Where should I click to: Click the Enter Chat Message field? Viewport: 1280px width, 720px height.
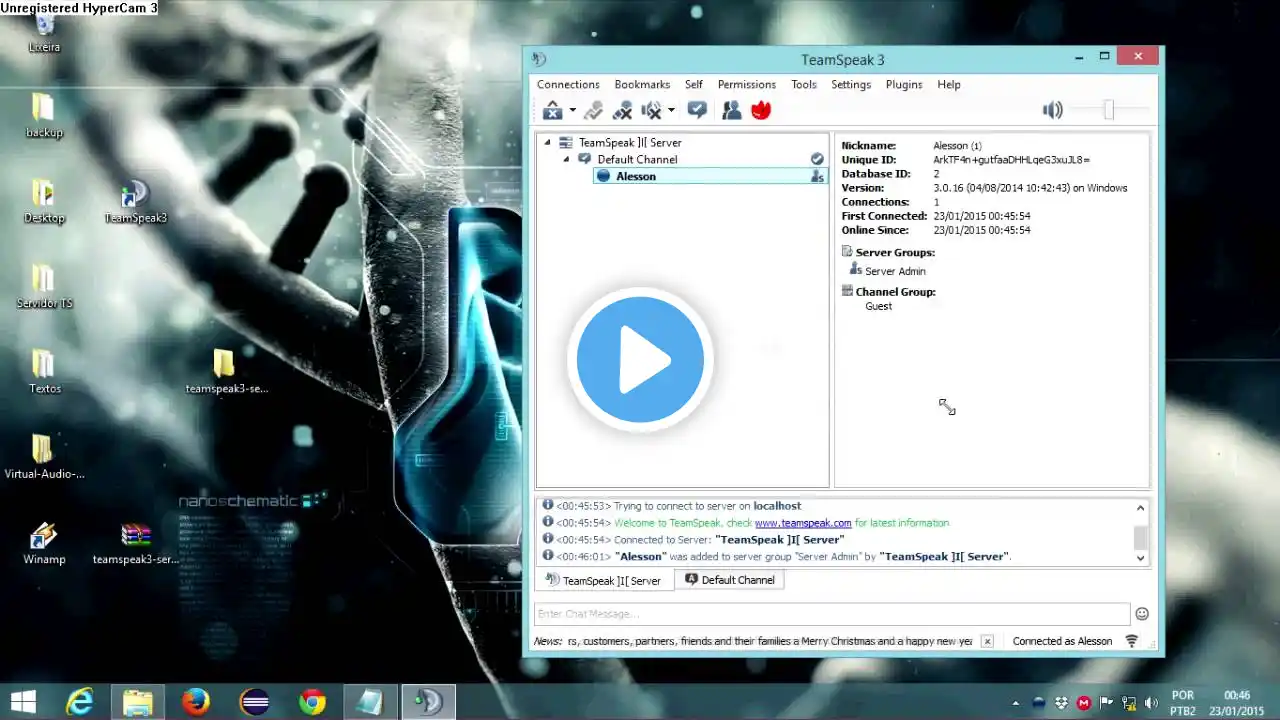coord(832,614)
